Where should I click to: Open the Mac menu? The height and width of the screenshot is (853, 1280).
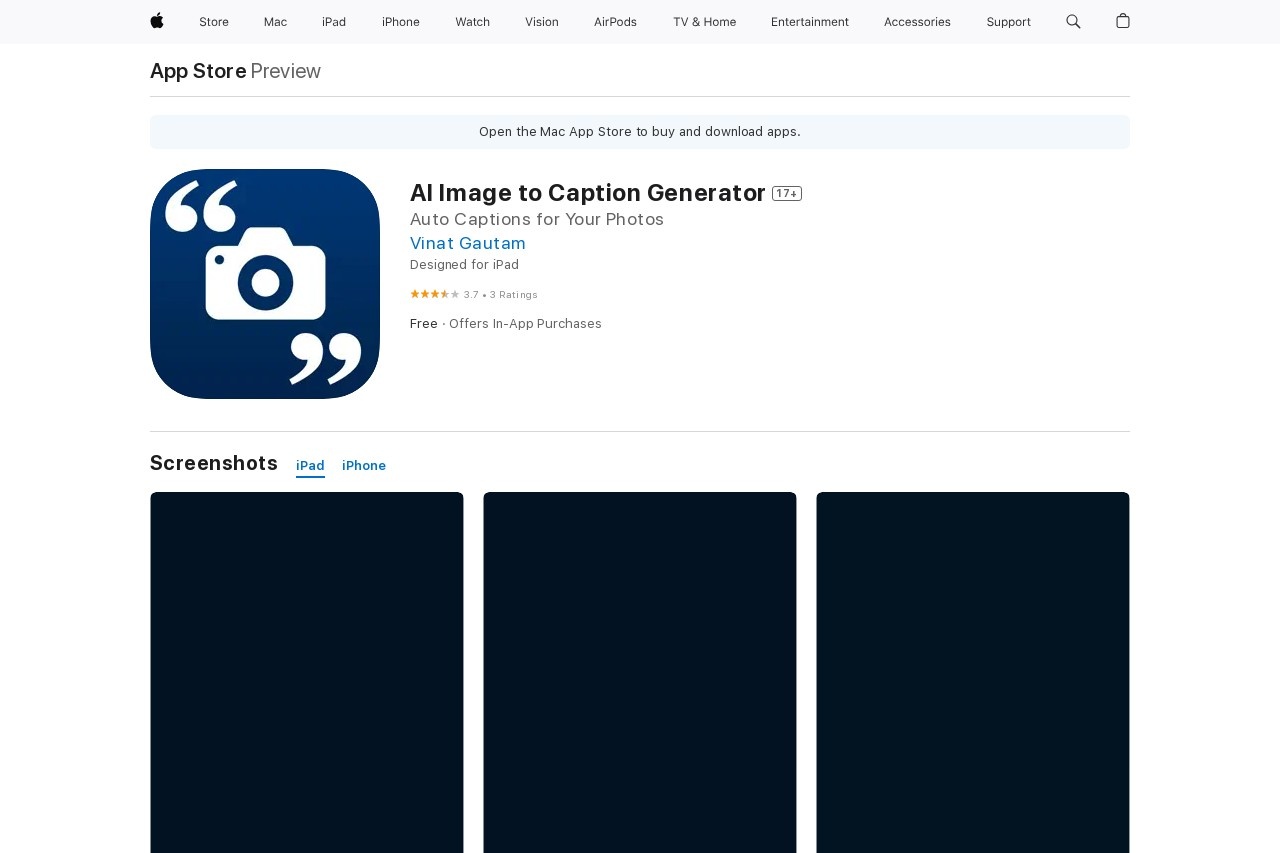275,22
